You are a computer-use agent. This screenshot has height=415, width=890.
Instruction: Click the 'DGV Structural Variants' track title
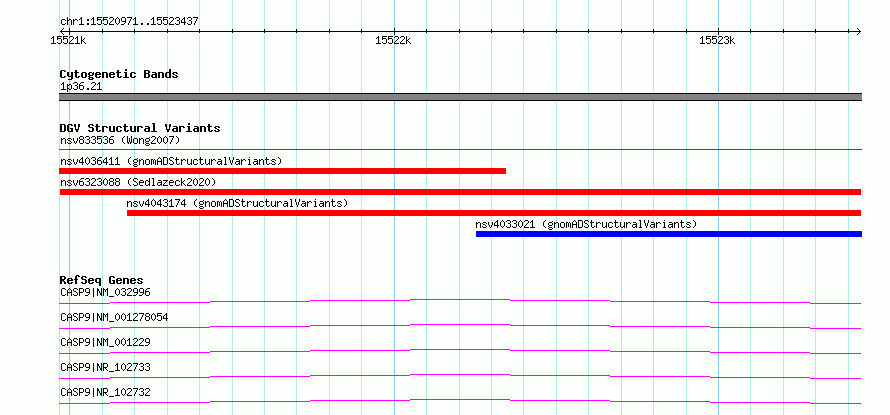[140, 128]
